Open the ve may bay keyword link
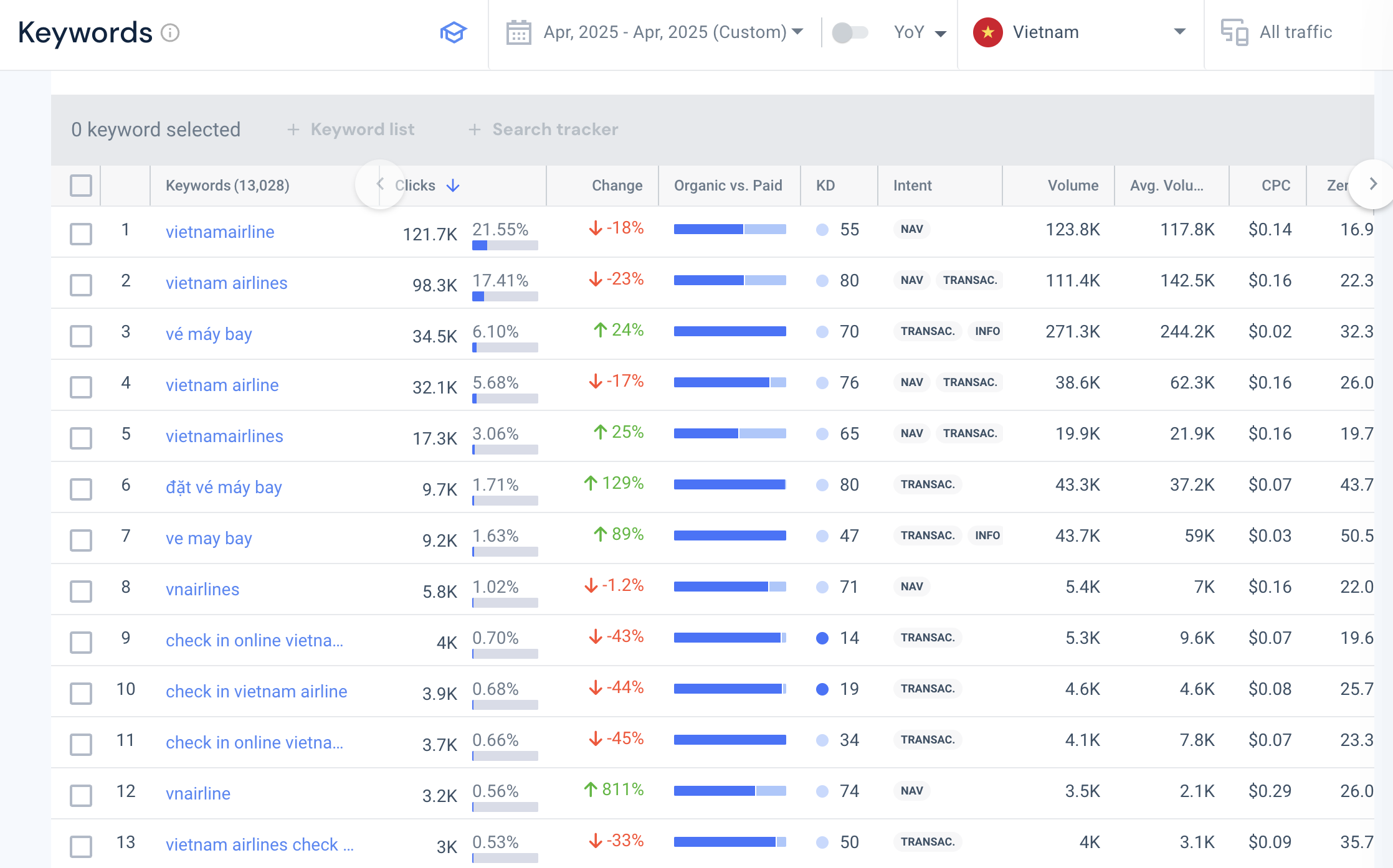The width and height of the screenshot is (1393, 868). pos(209,539)
